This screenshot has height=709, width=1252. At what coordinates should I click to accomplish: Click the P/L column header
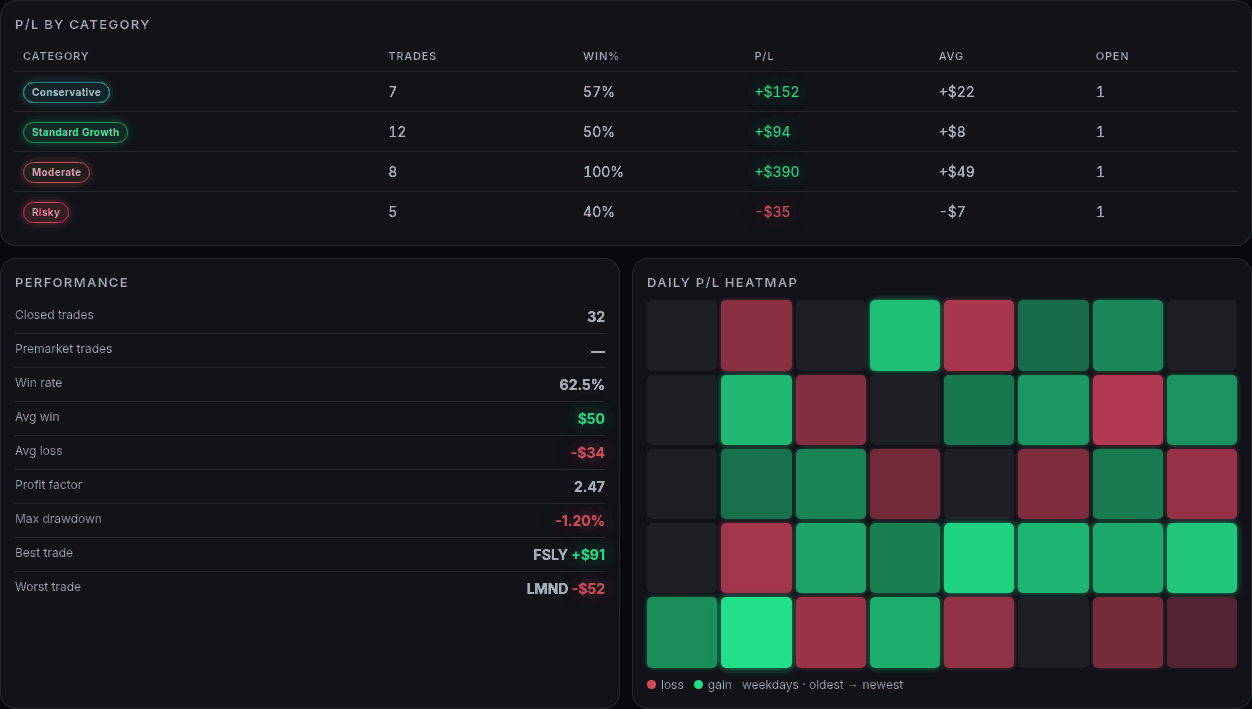click(x=764, y=56)
